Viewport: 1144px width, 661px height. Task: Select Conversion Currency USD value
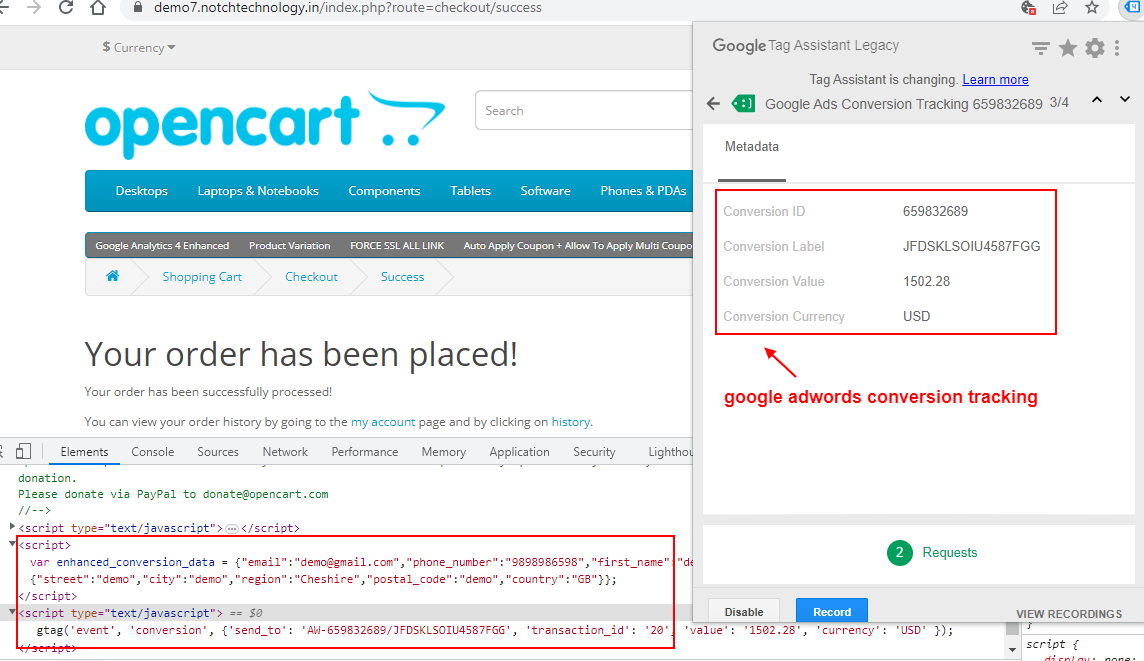tap(916, 317)
